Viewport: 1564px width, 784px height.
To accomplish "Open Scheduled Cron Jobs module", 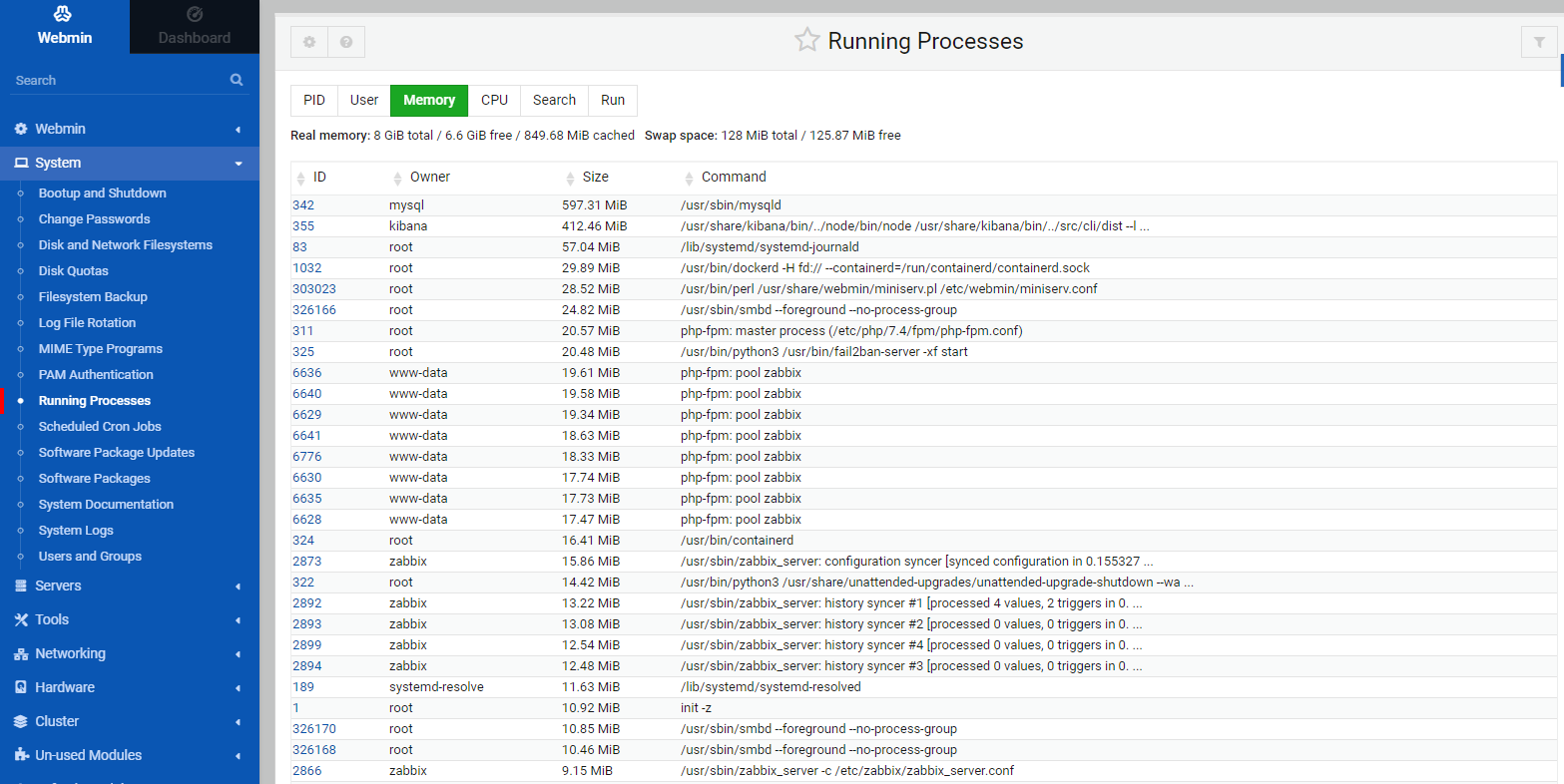I will [x=100, y=426].
